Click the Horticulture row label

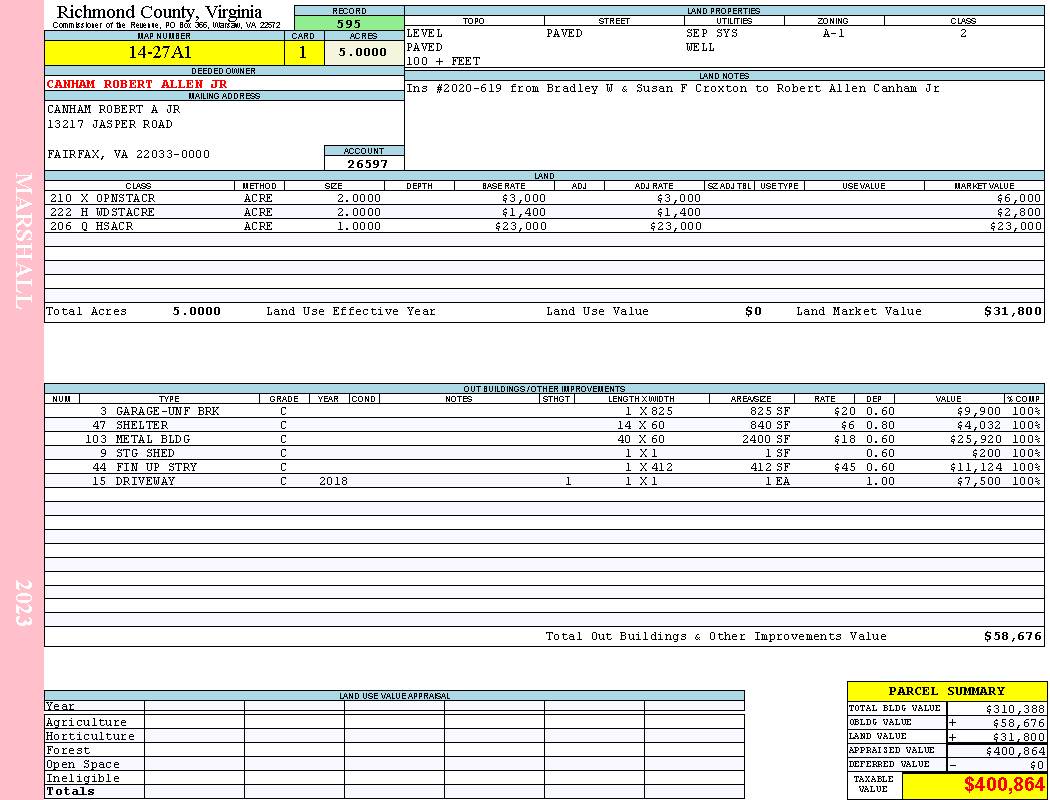point(90,736)
